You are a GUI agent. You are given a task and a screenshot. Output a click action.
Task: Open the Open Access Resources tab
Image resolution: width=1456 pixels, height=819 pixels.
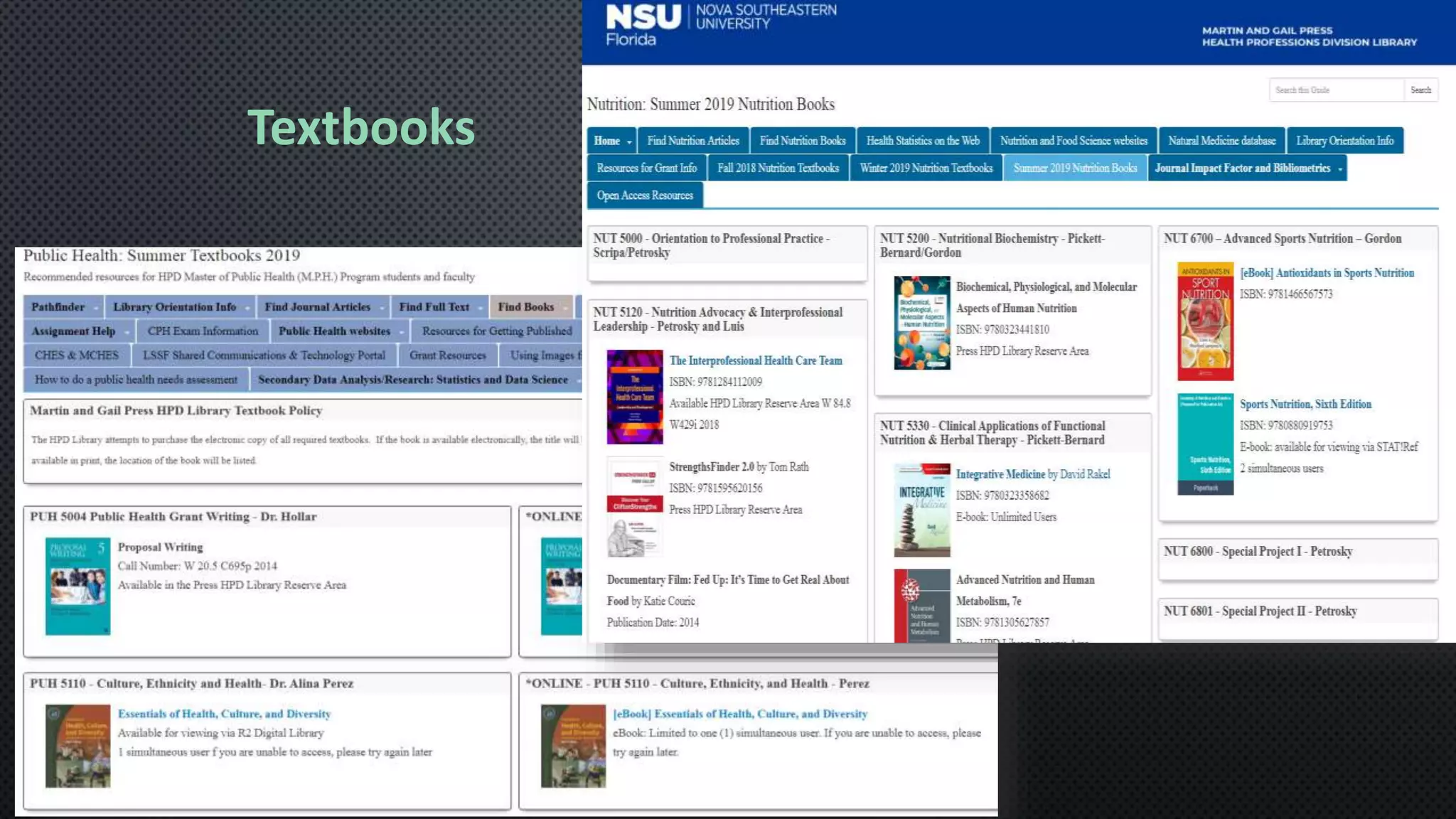tap(645, 196)
